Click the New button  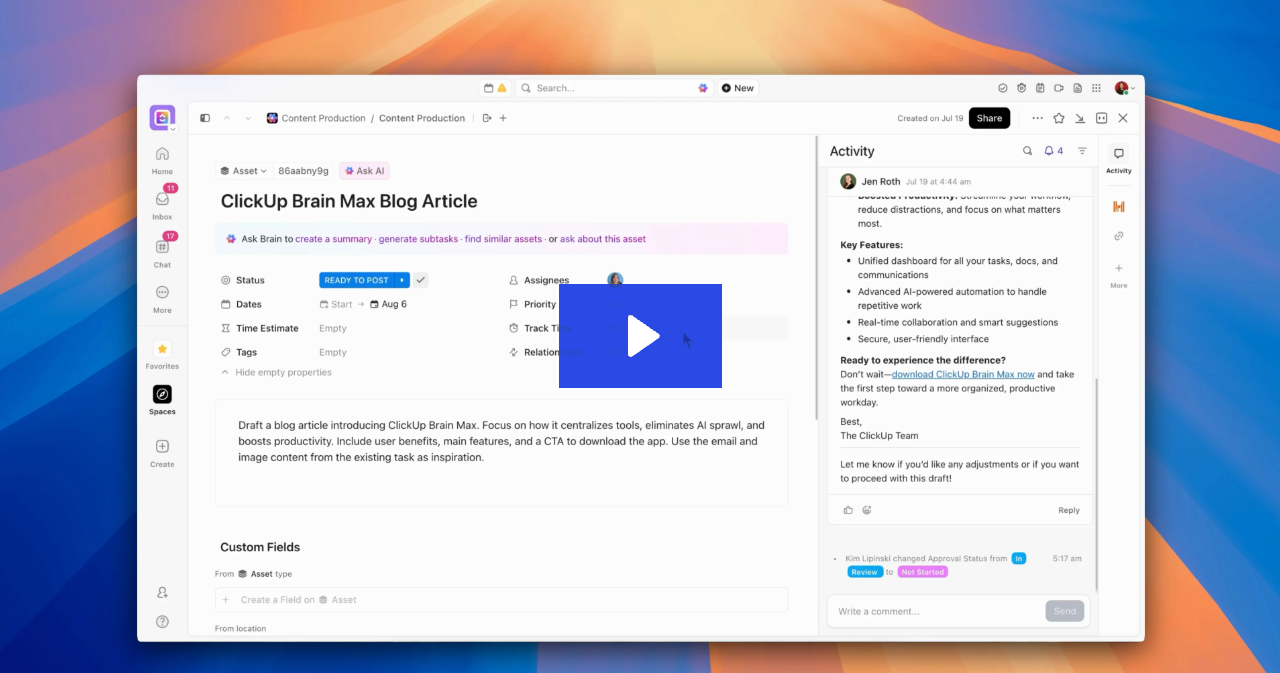pos(738,88)
